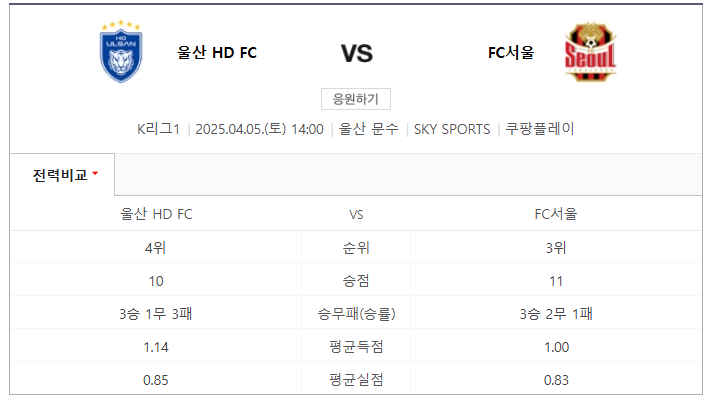Click the 승무패(승률) row label

[356, 314]
